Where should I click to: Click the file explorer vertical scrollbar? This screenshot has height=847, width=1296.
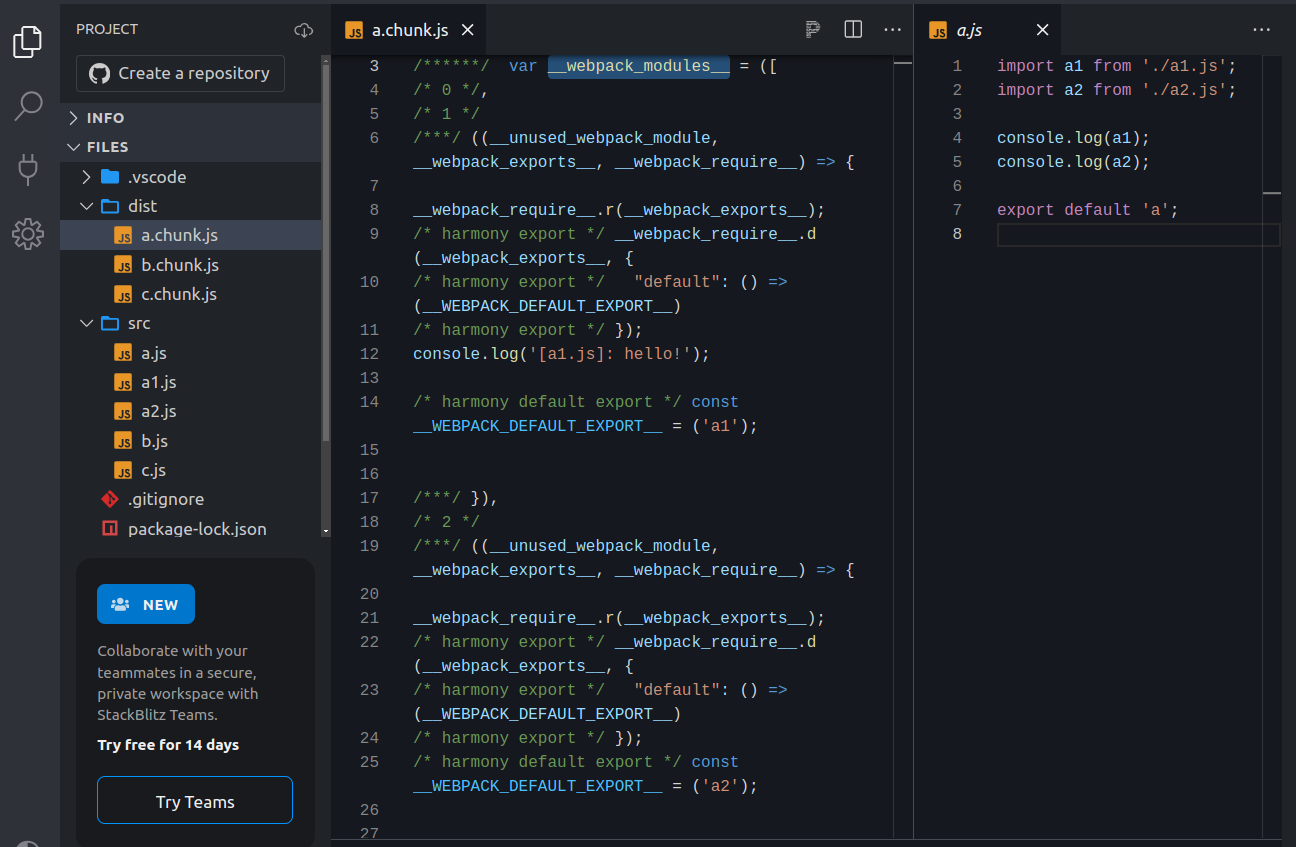325,250
